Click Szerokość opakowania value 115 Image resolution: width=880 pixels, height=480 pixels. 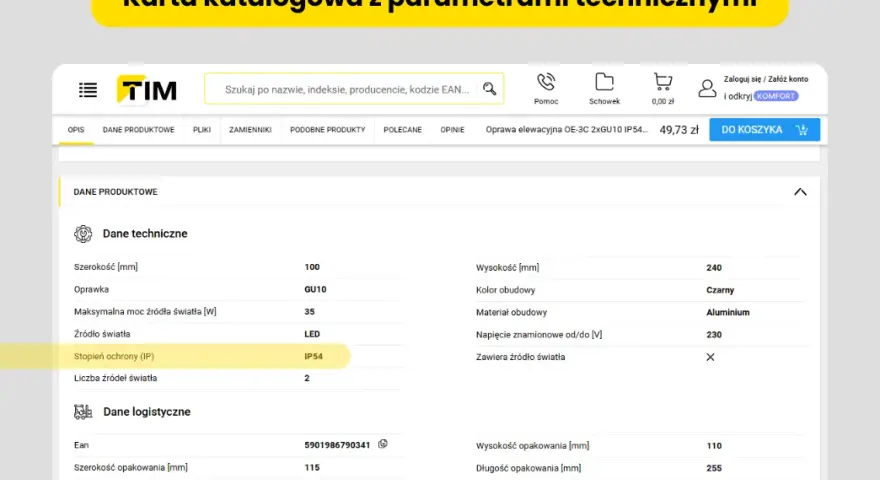tap(312, 467)
